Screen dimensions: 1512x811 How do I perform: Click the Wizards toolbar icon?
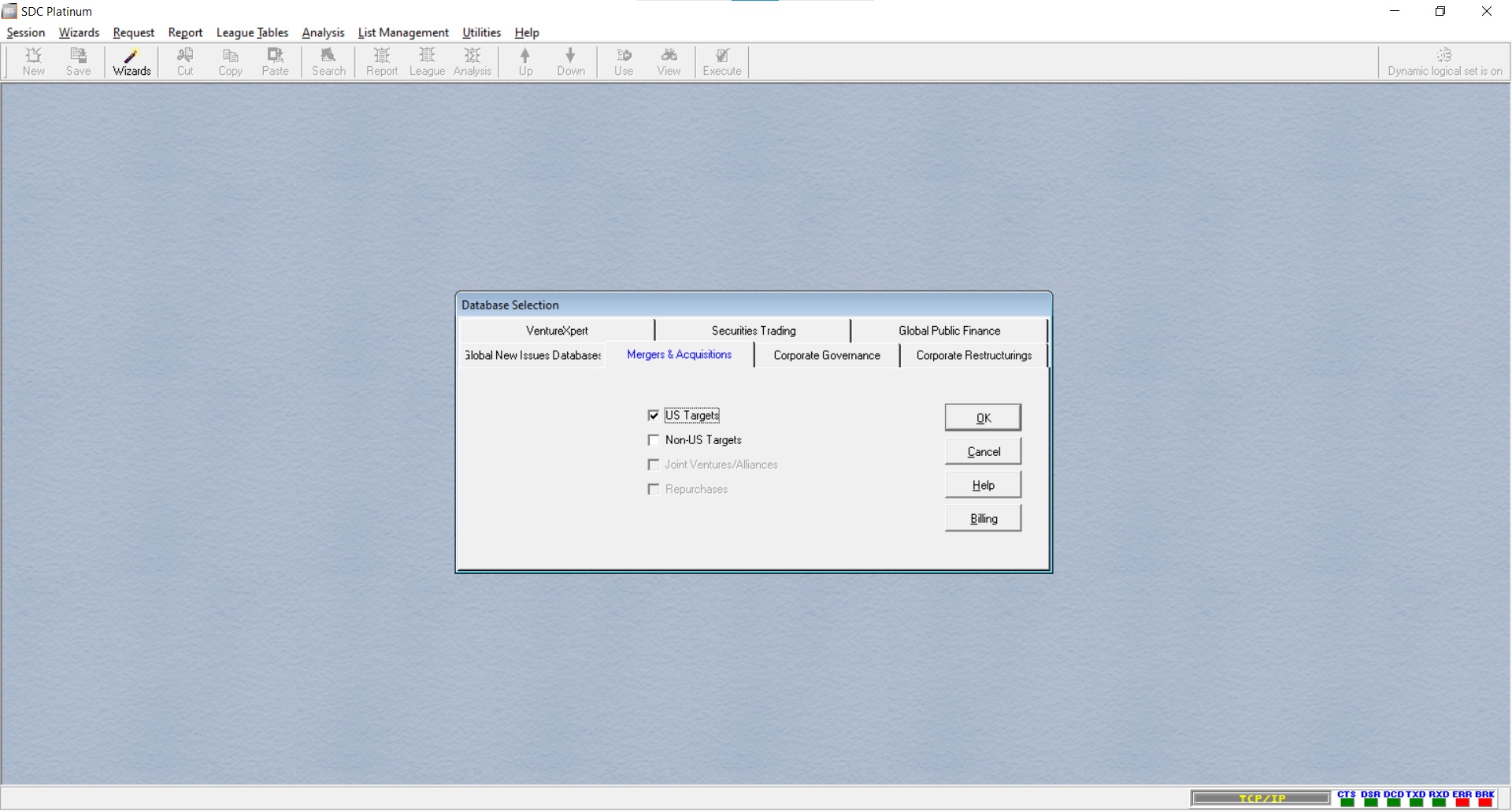[132, 62]
